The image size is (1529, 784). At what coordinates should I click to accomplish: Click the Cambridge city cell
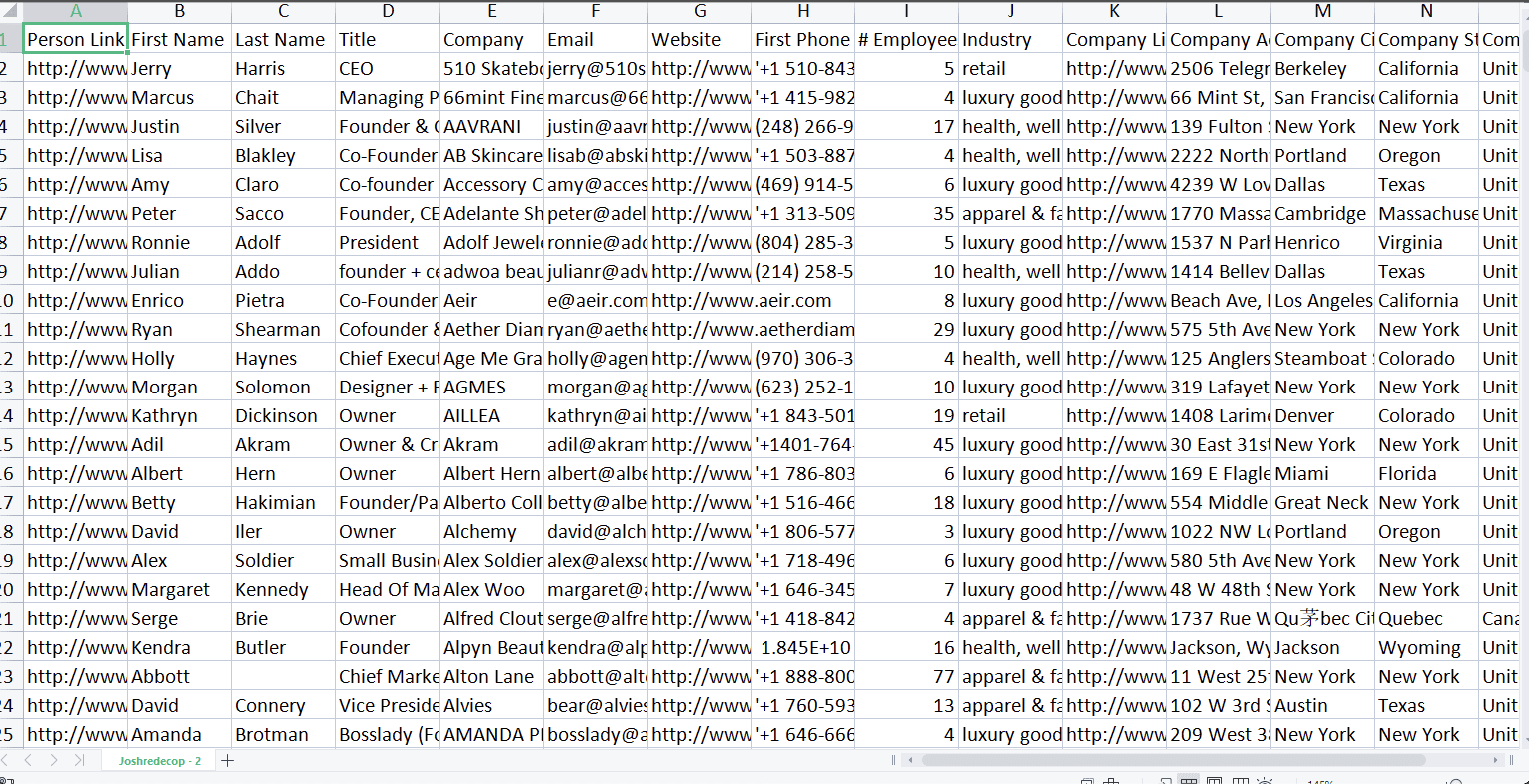(x=1323, y=213)
